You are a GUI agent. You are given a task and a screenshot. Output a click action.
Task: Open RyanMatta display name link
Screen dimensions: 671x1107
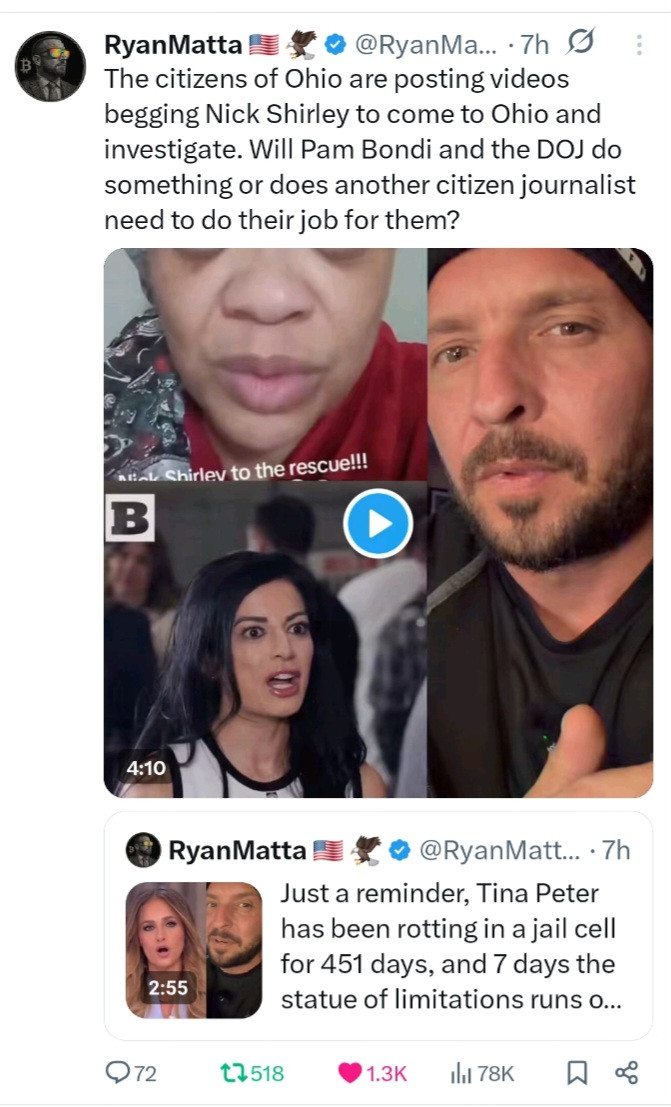[174, 44]
